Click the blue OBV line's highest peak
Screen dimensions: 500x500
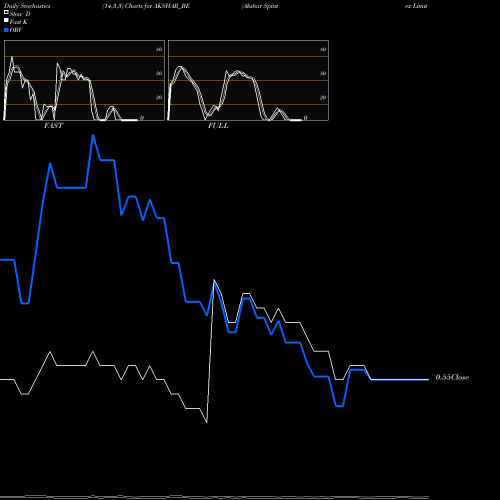coord(93,135)
